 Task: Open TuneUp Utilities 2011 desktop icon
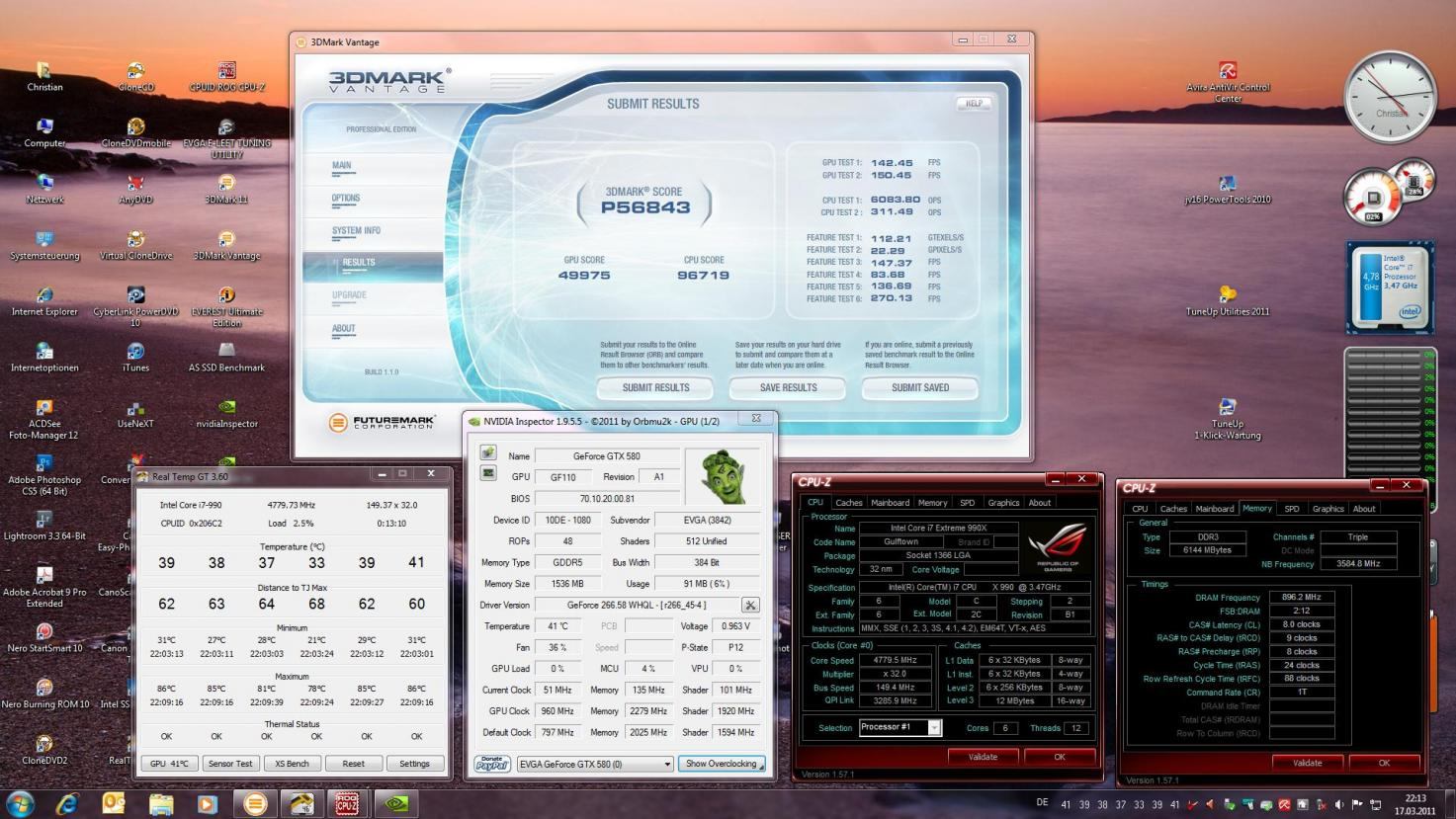click(1228, 301)
